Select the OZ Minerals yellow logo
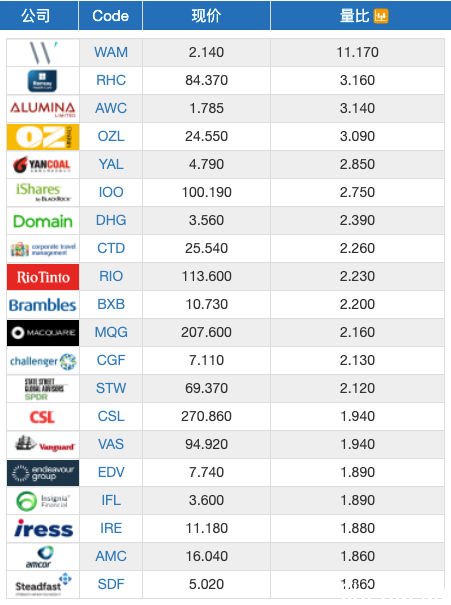 (x=43, y=137)
